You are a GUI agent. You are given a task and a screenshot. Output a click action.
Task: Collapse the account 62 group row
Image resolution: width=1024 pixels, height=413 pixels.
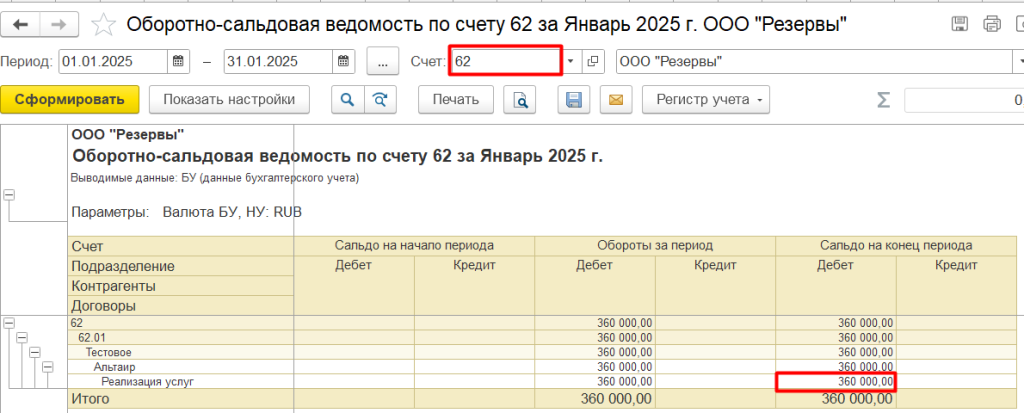click(9, 323)
